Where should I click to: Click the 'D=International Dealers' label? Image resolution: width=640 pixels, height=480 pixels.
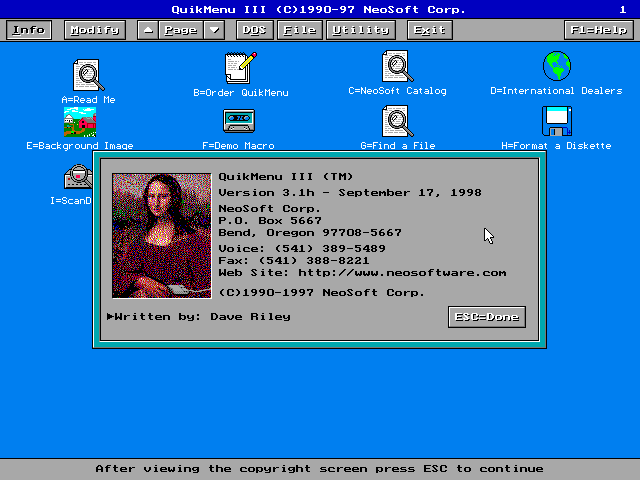pos(556,91)
